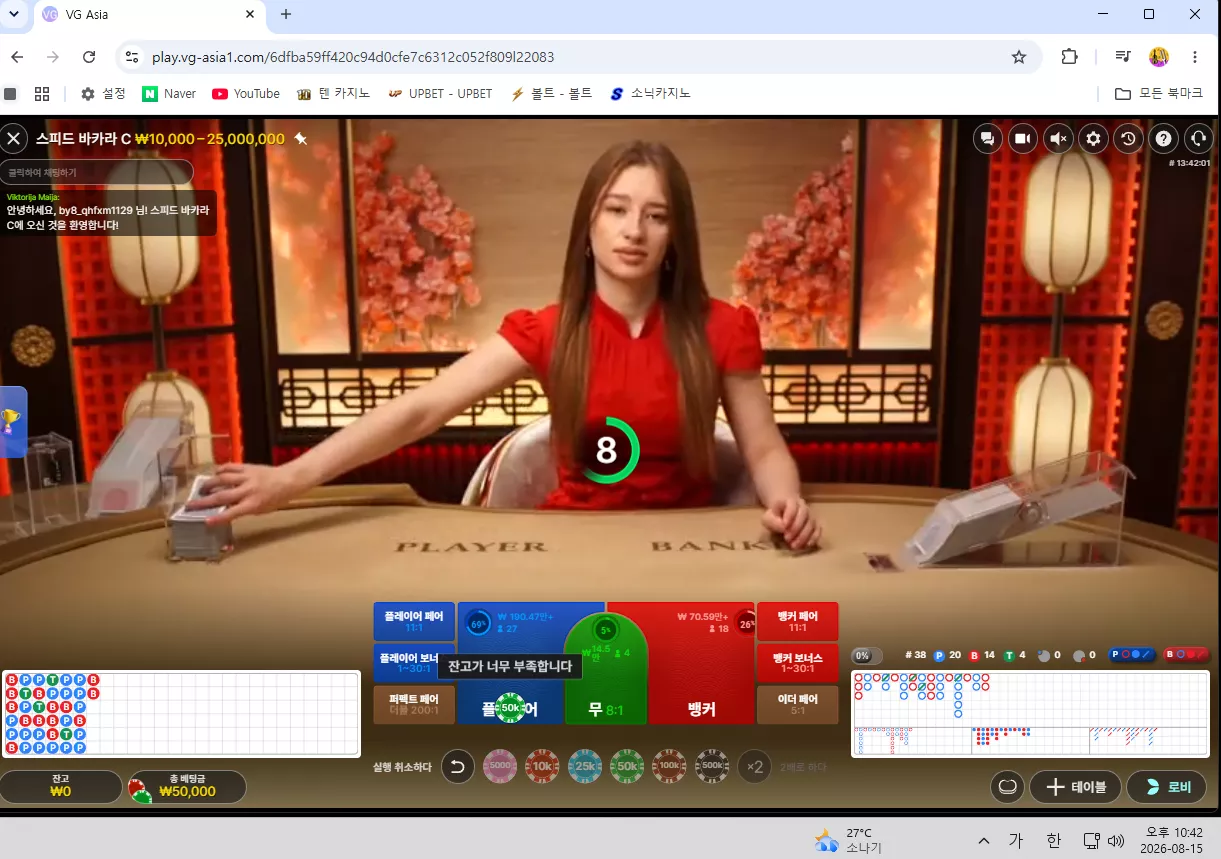The width and height of the screenshot is (1221, 859).
Task: Bet on 플레이어 보너스
Action: pyautogui.click(x=414, y=662)
